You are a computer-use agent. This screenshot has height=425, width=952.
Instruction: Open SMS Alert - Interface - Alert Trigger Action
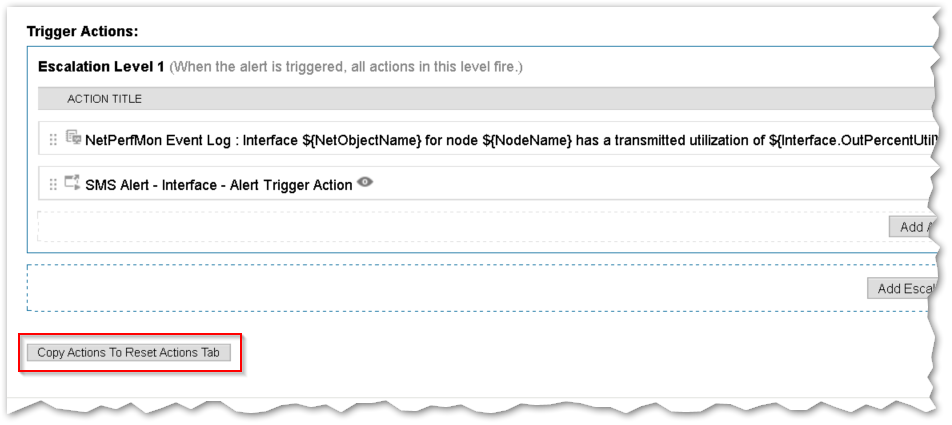(219, 185)
